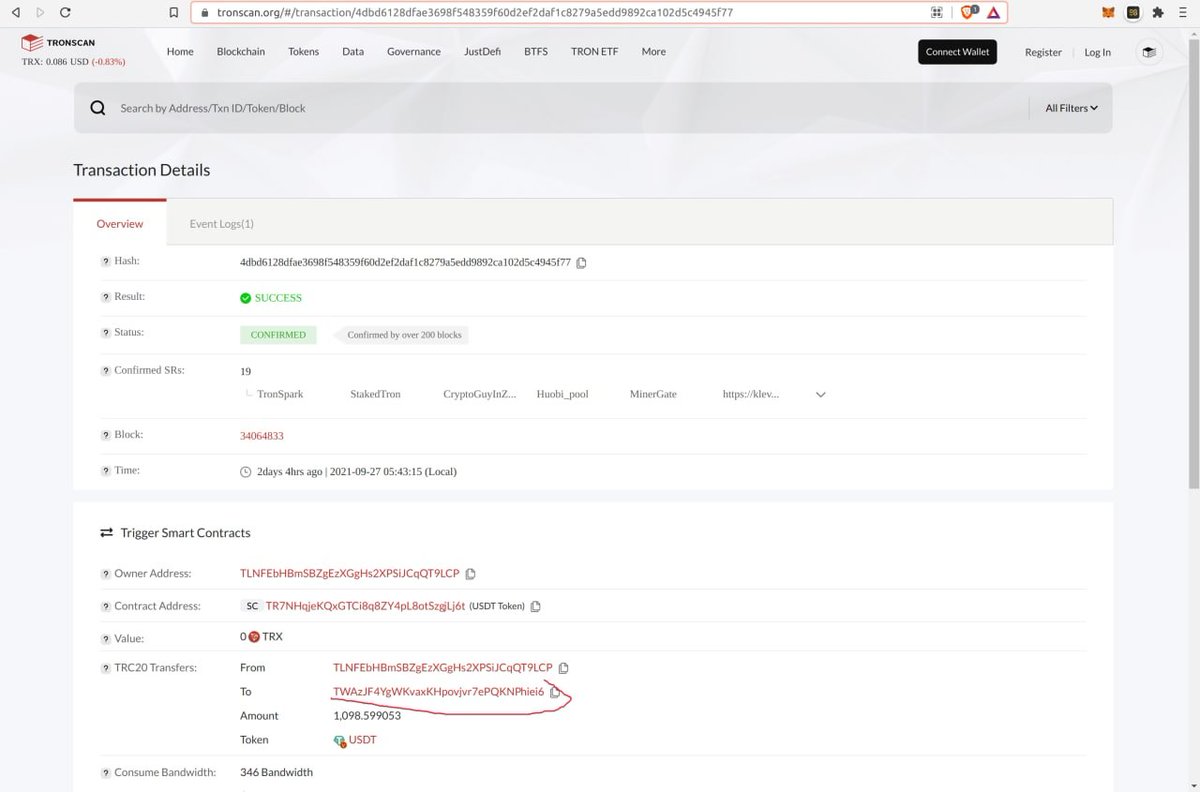Click help icon next to Status

tap(105, 332)
